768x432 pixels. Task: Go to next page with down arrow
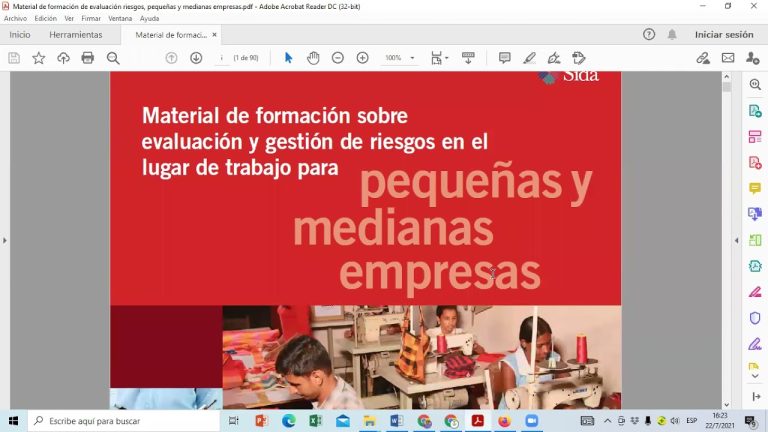point(196,58)
